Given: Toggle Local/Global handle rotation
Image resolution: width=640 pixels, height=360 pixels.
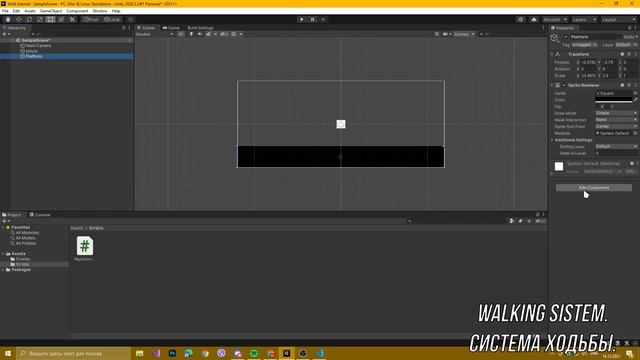Looking at the screenshot, I should coord(112,20).
